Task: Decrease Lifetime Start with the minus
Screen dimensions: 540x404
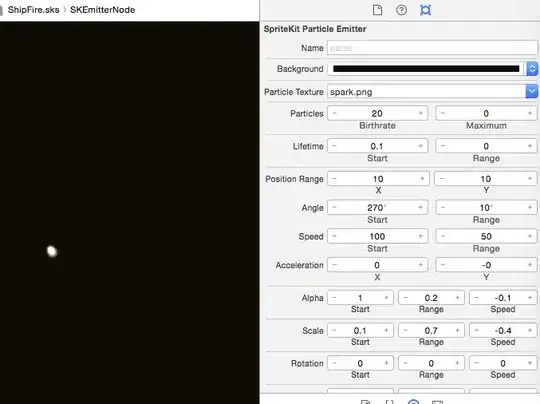Action: 334,146
